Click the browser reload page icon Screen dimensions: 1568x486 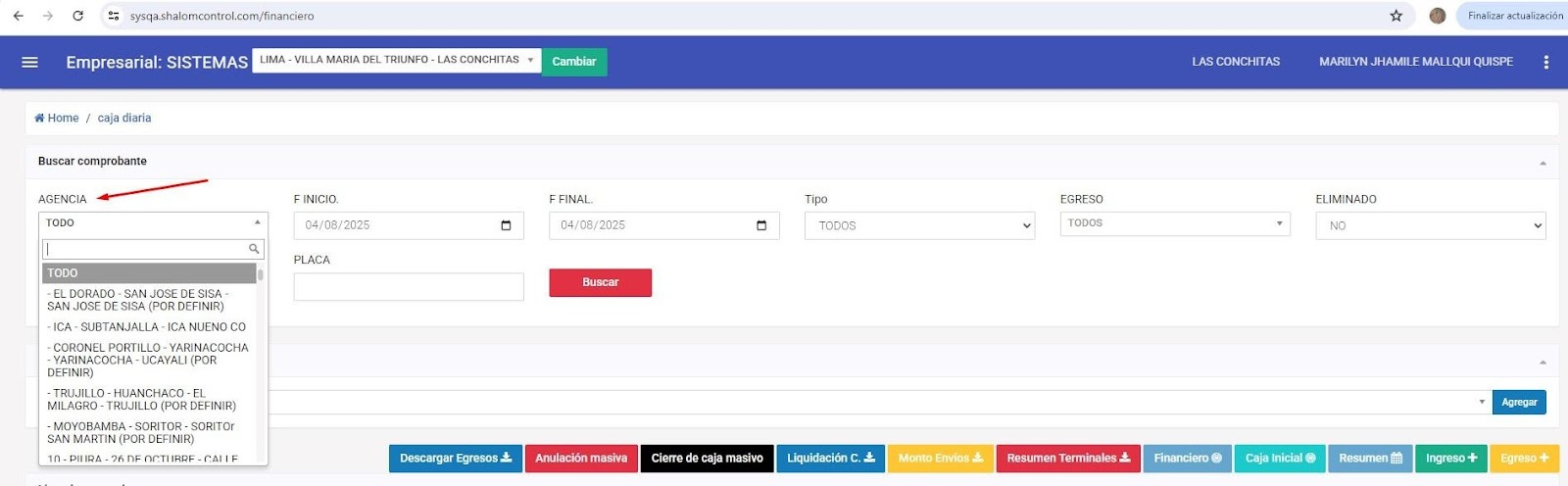(78, 16)
